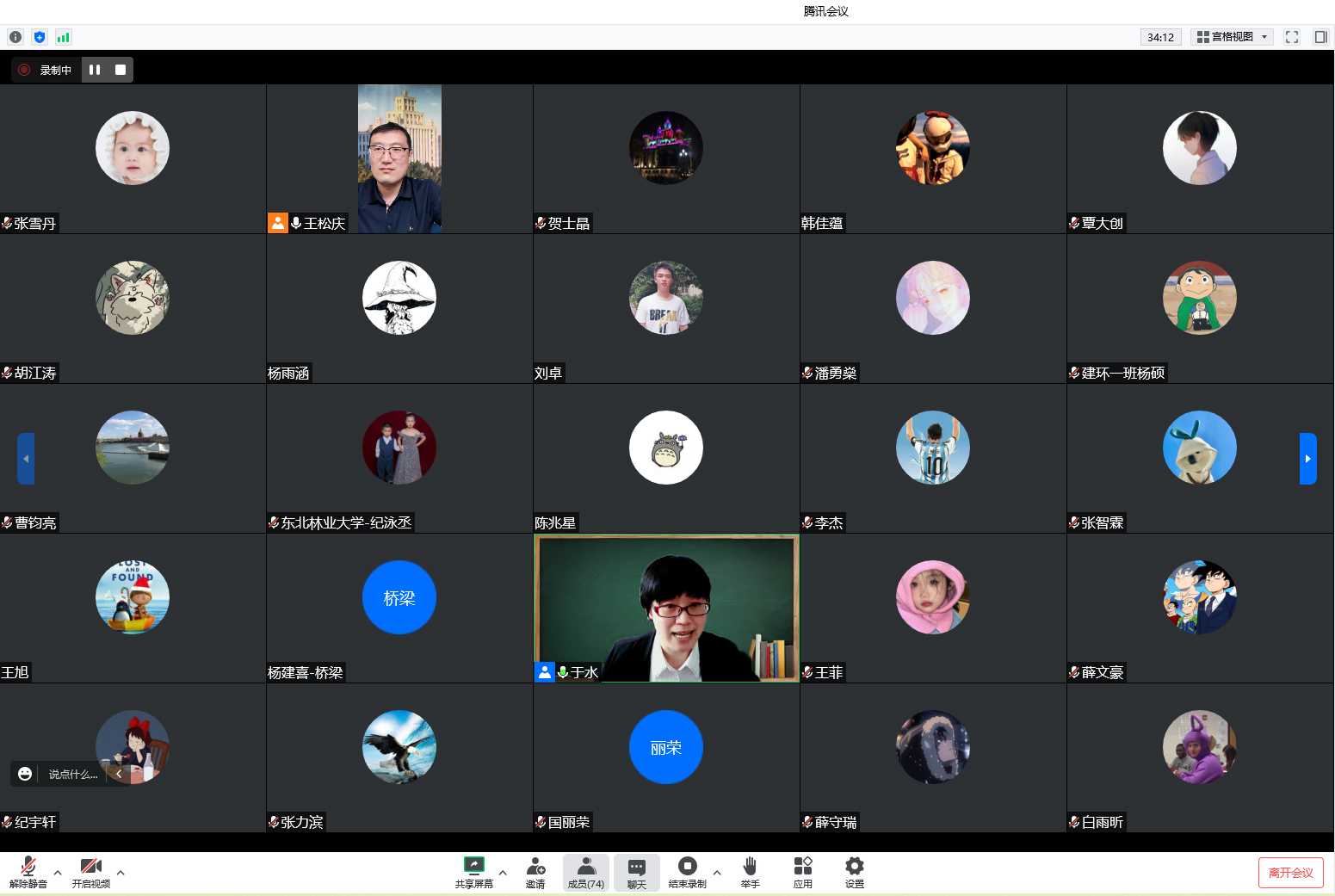
Task: Click the meeting info icon
Action: click(15, 37)
